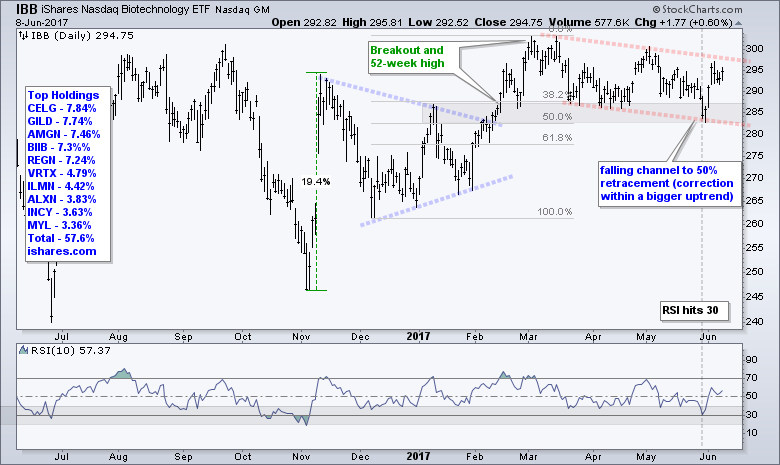Click the 'Nasdaq GM' exchange label
Screen dimensions: 780x465
(243, 10)
